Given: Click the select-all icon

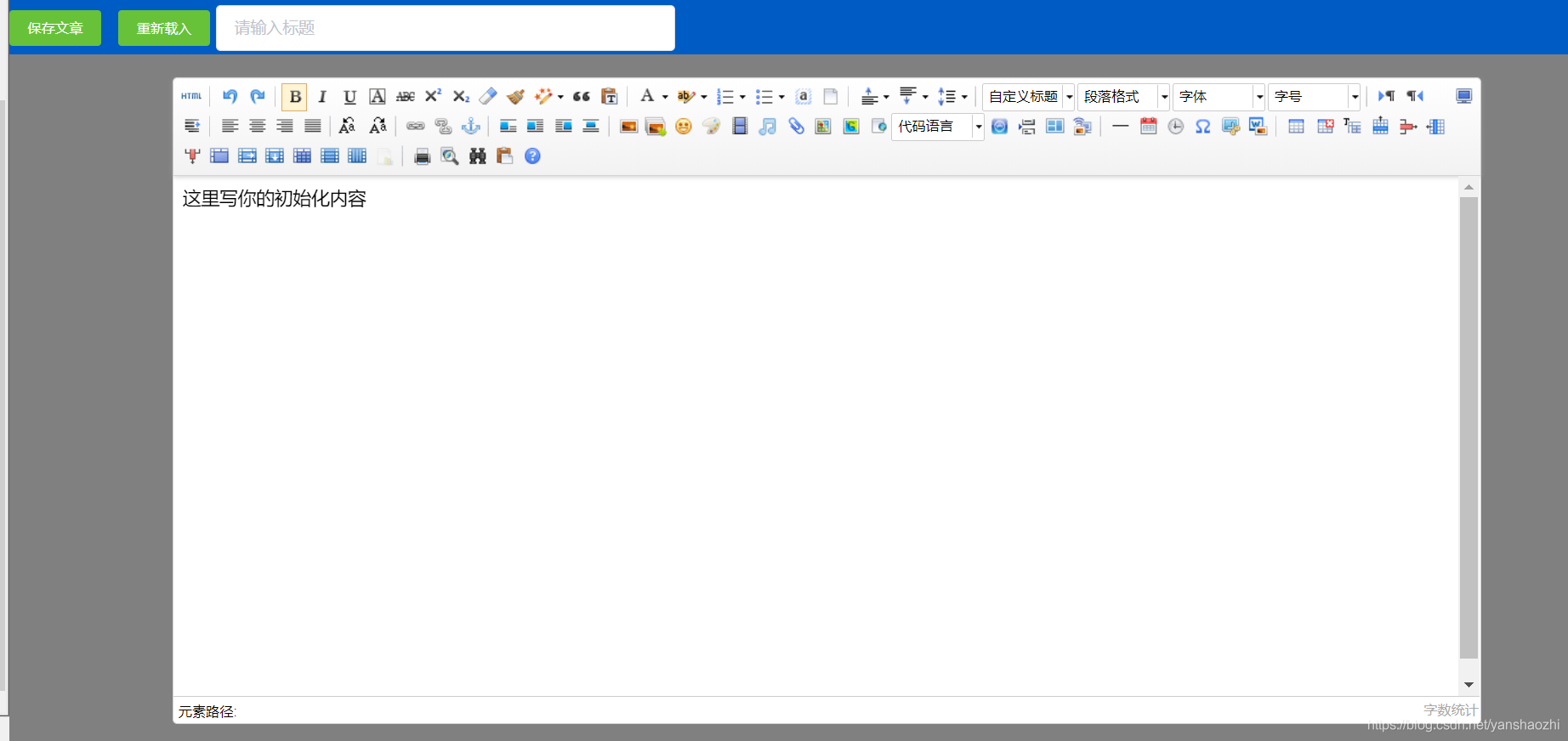Looking at the screenshot, I should coord(804,96).
